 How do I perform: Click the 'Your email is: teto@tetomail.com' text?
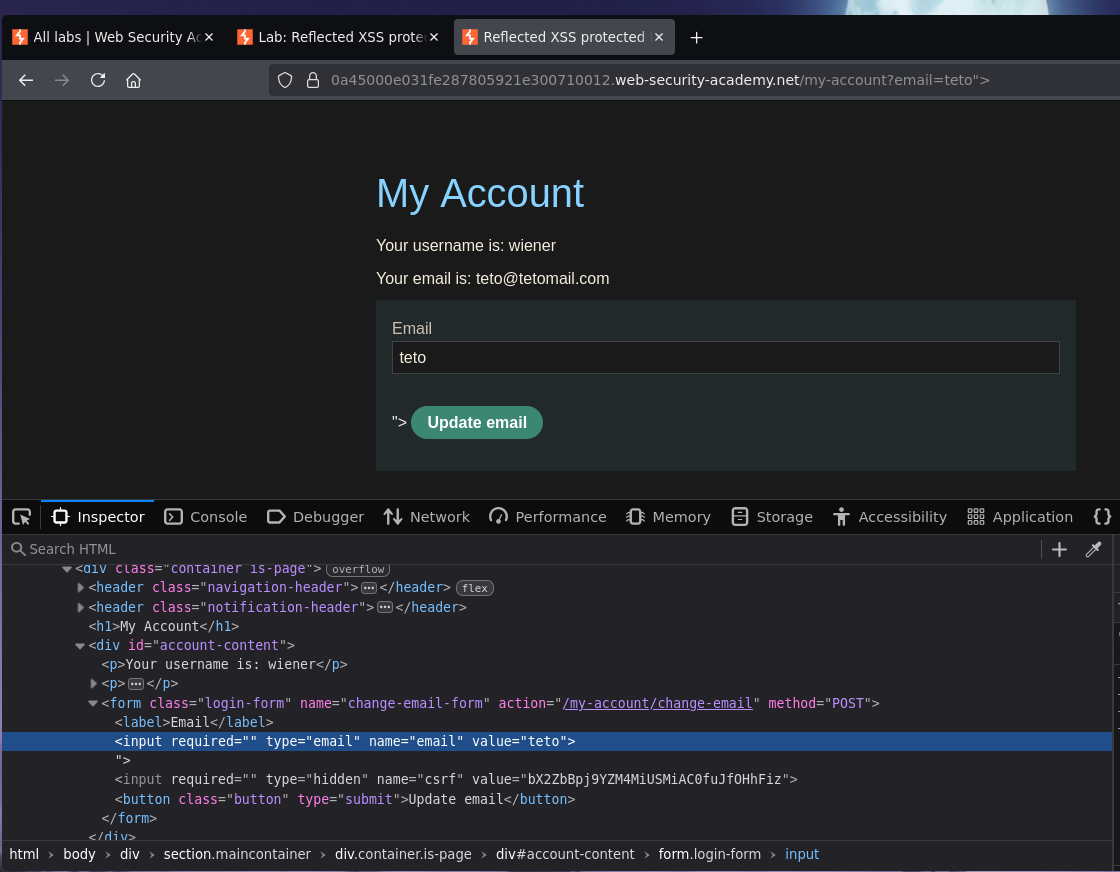point(492,279)
